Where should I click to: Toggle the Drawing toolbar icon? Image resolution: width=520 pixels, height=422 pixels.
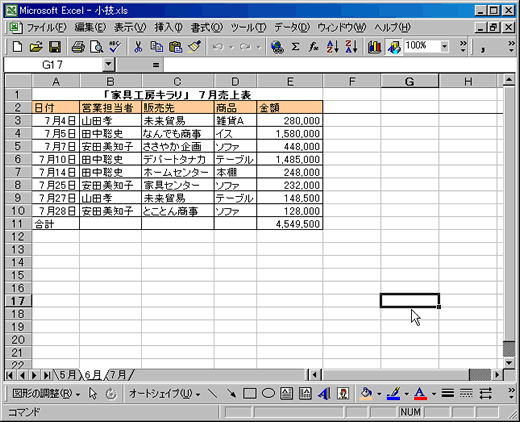(x=394, y=47)
